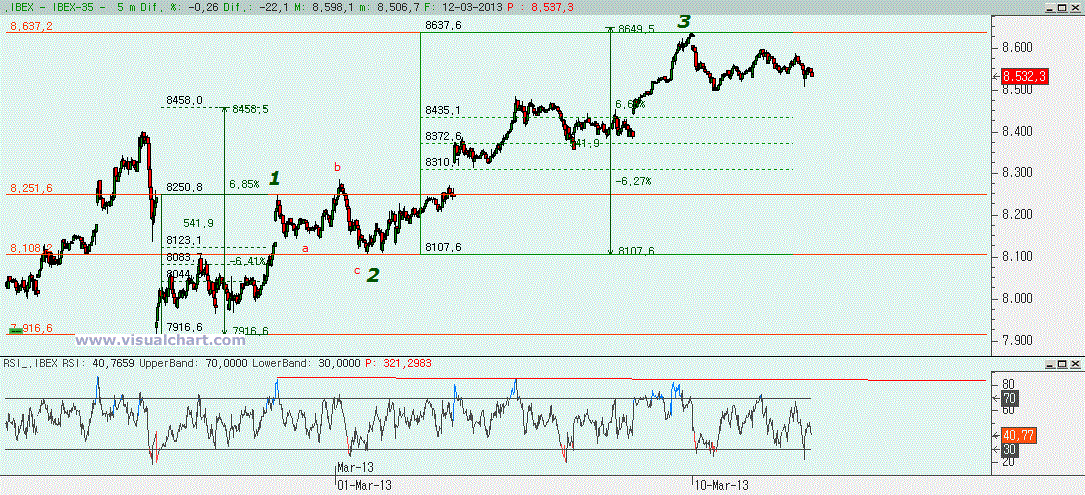Click the 01-Mar-13 date axis label
This screenshot has height=495, width=1085.
pyautogui.click(x=365, y=484)
